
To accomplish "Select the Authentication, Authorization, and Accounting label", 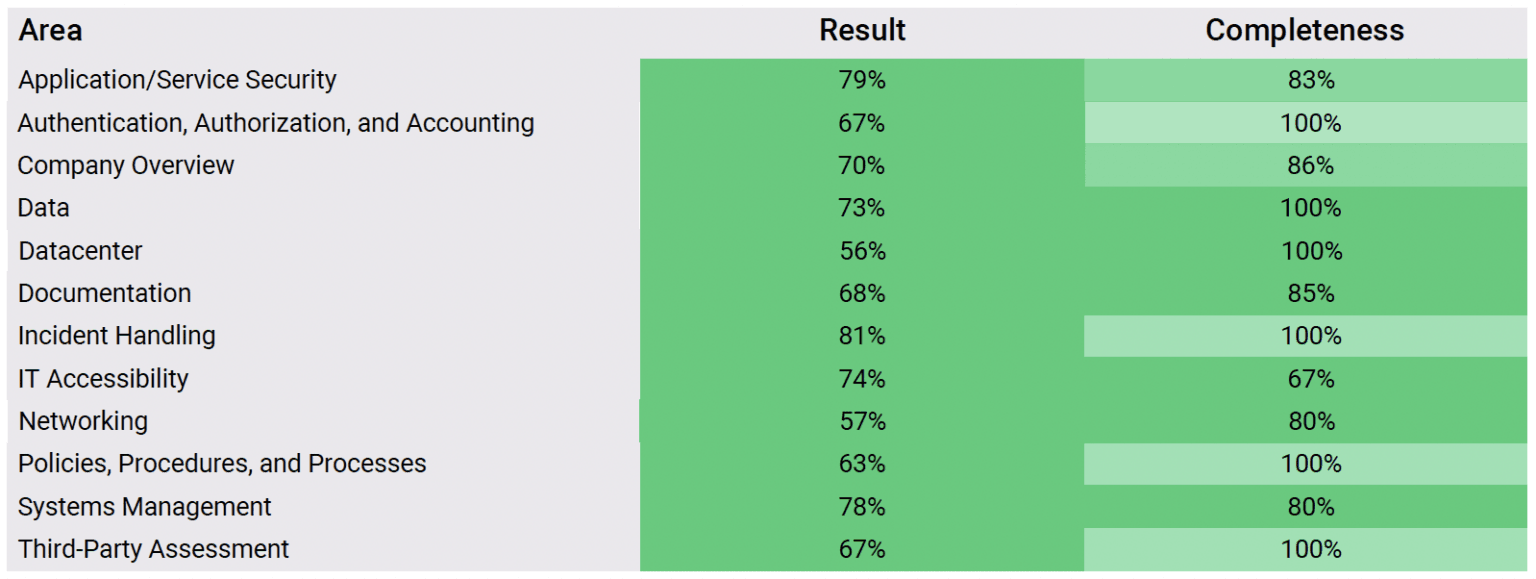I will 276,123.
